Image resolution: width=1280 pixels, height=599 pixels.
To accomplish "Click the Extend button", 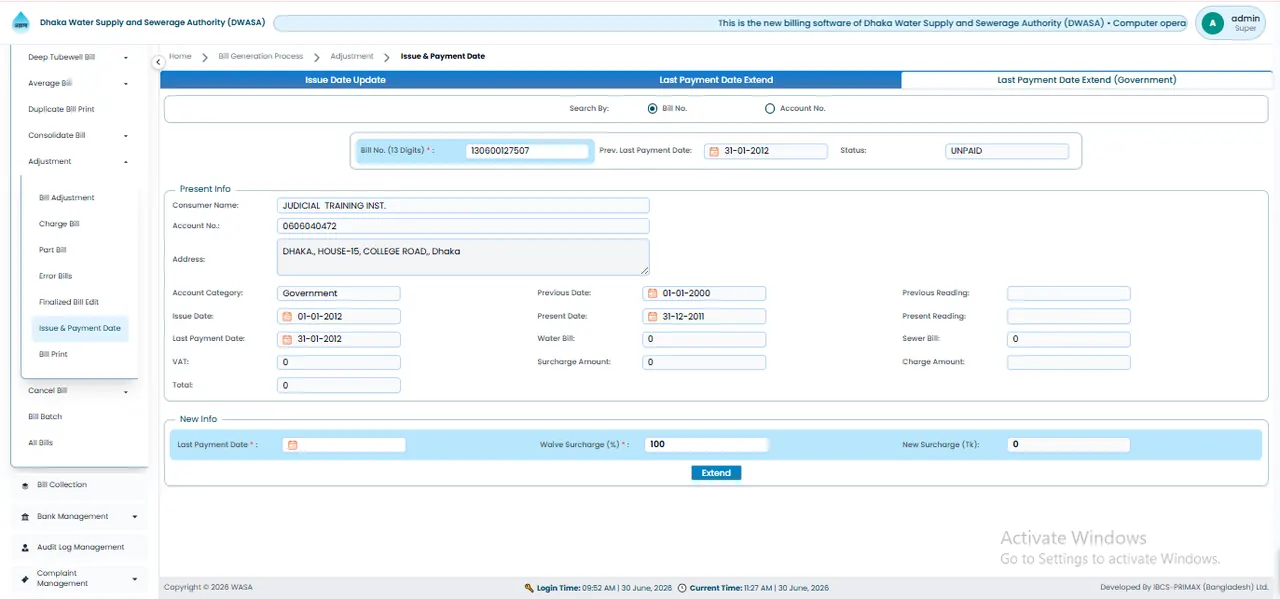I will coord(716,473).
